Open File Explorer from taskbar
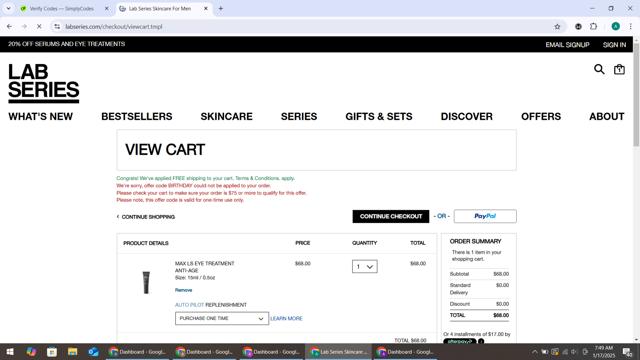Screen dimensions: 640x360 [x=73, y=352]
